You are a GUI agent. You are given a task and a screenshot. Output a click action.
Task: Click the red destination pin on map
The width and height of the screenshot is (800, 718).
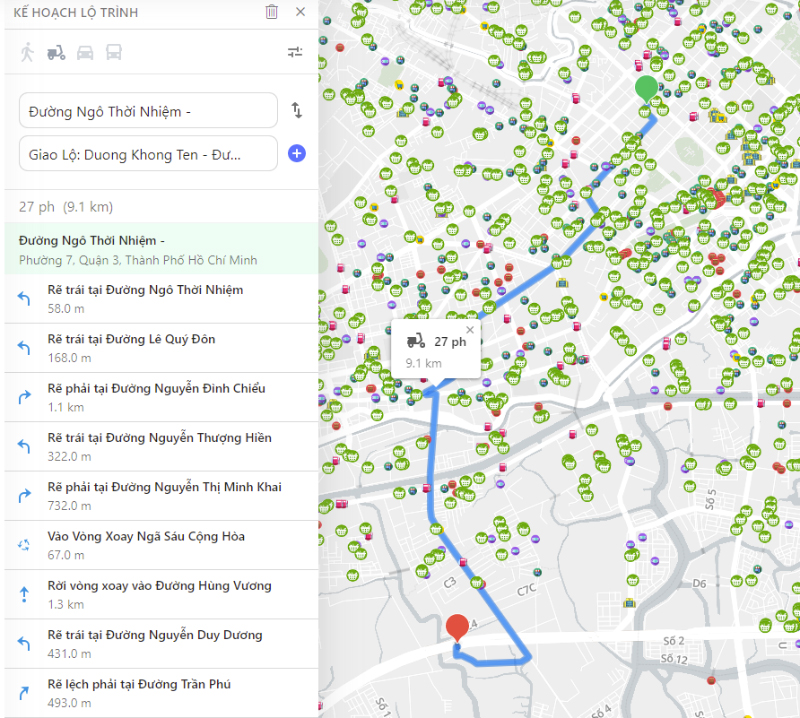458,627
